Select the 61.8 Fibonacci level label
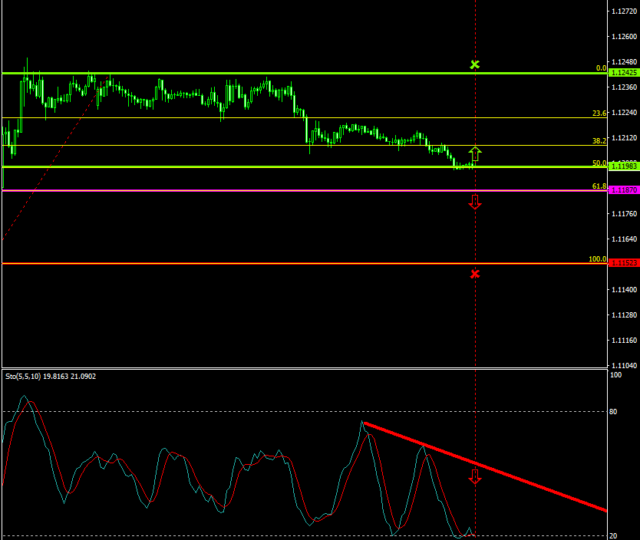Screen dimensions: 640x540 599,186
